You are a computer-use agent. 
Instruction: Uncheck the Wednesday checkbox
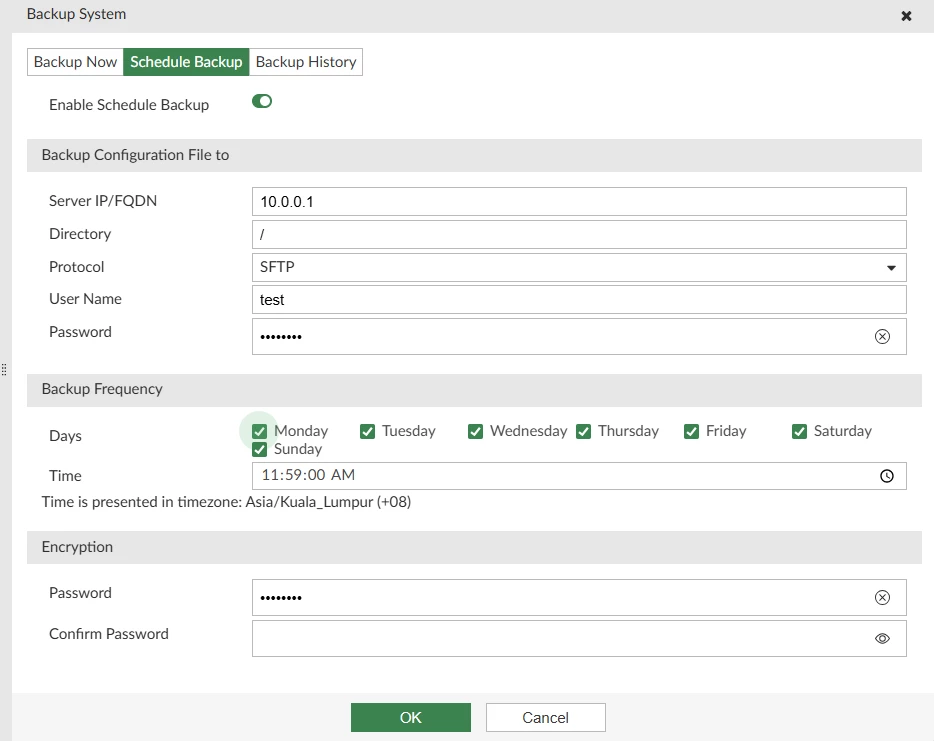(475, 431)
